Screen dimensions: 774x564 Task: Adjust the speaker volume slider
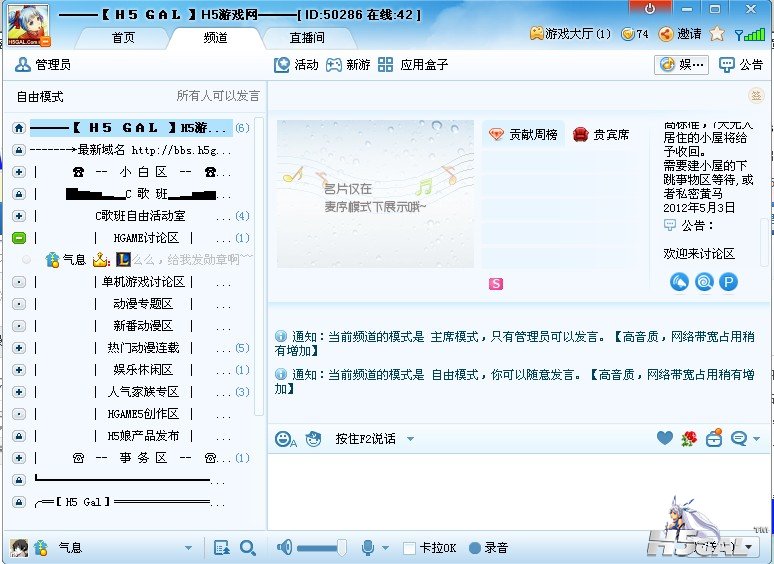(322, 548)
